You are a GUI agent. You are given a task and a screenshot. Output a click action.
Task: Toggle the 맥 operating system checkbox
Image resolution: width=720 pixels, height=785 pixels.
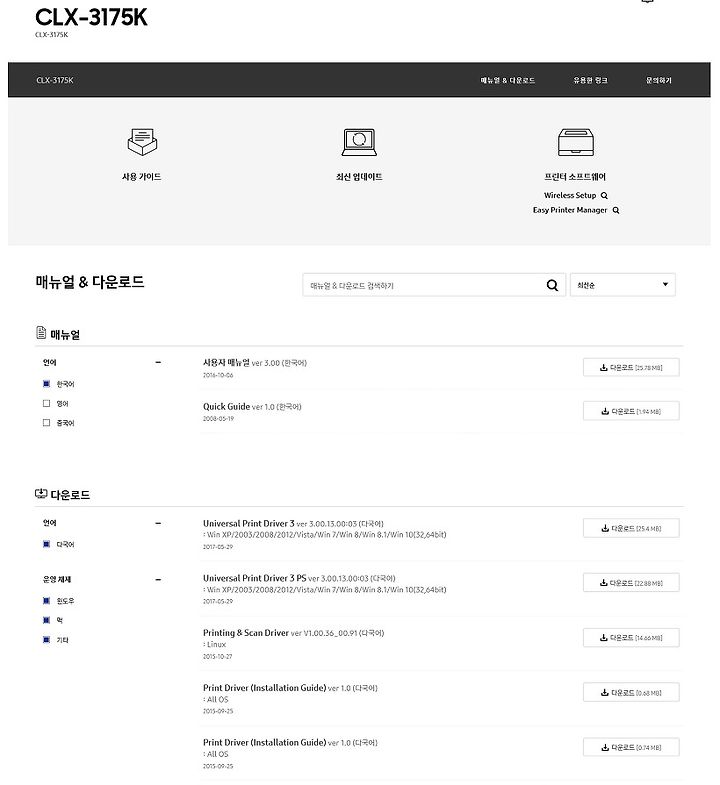tap(47, 620)
